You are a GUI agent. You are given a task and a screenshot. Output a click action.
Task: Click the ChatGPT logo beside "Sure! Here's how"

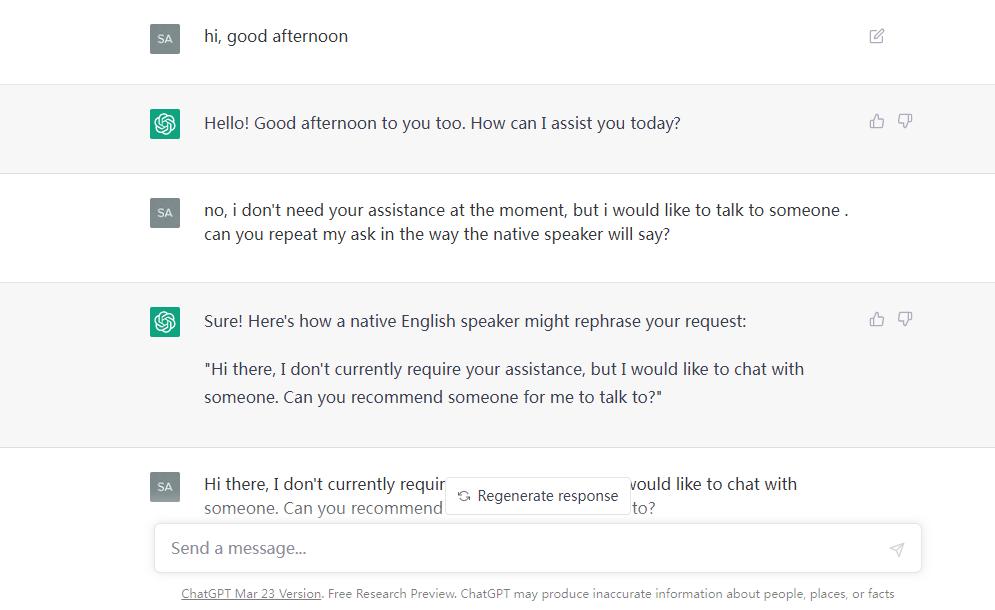point(165,322)
